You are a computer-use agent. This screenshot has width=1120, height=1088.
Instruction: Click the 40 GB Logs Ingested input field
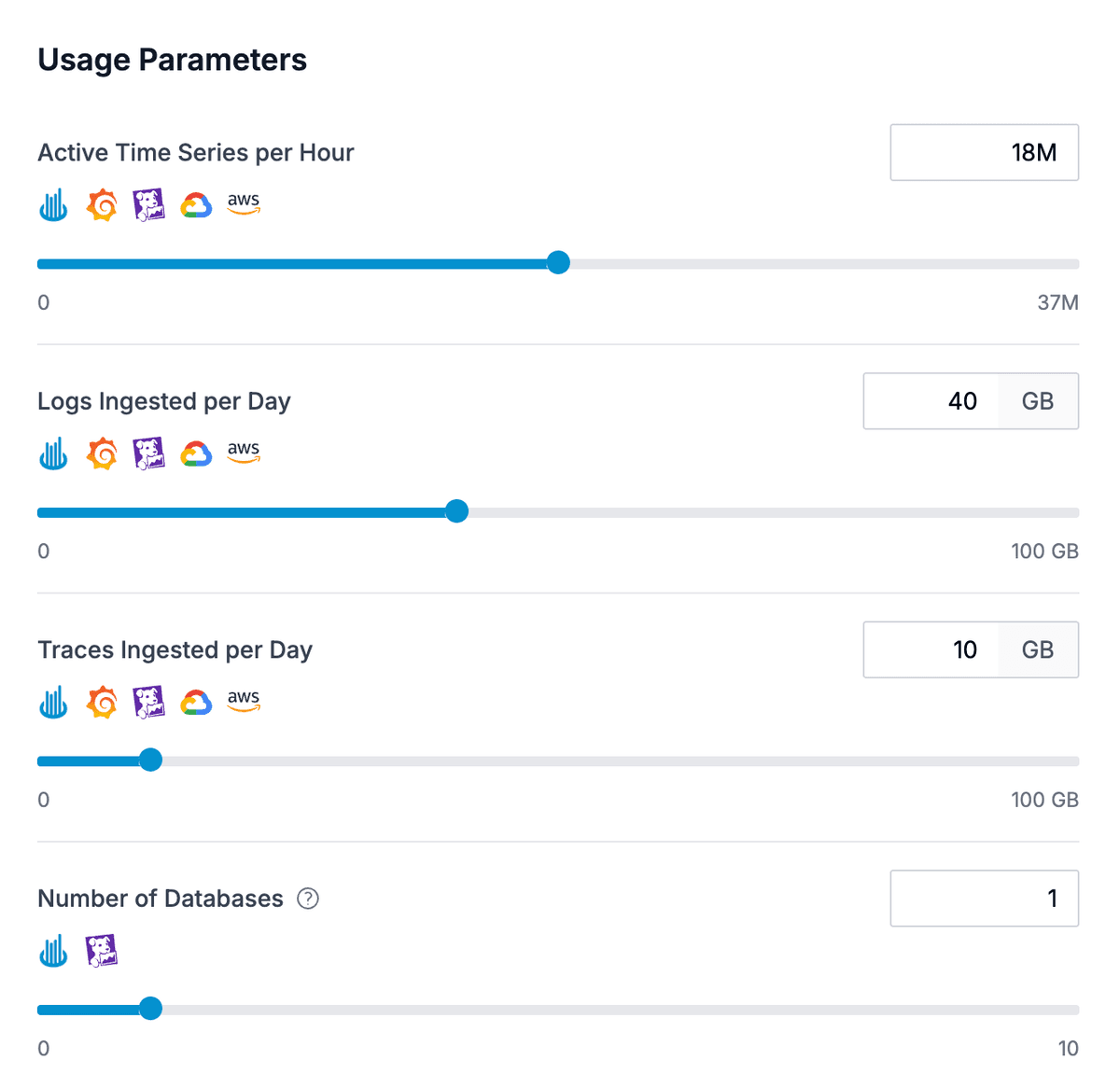coord(943,401)
